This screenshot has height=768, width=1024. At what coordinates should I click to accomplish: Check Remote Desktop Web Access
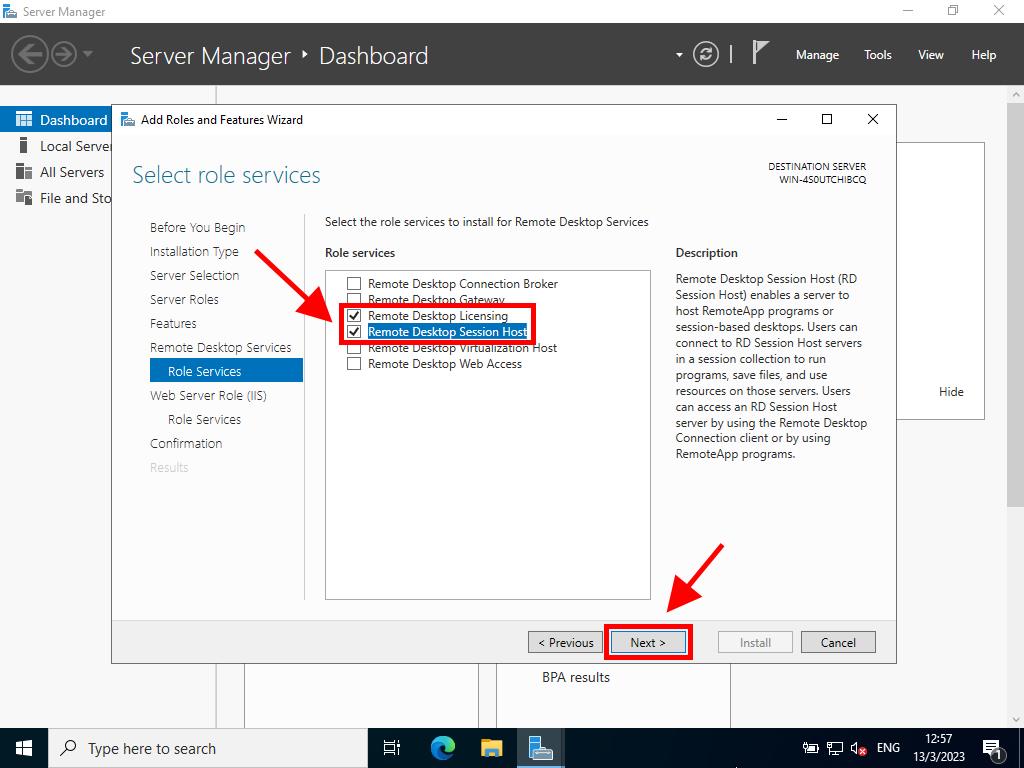[x=354, y=364]
